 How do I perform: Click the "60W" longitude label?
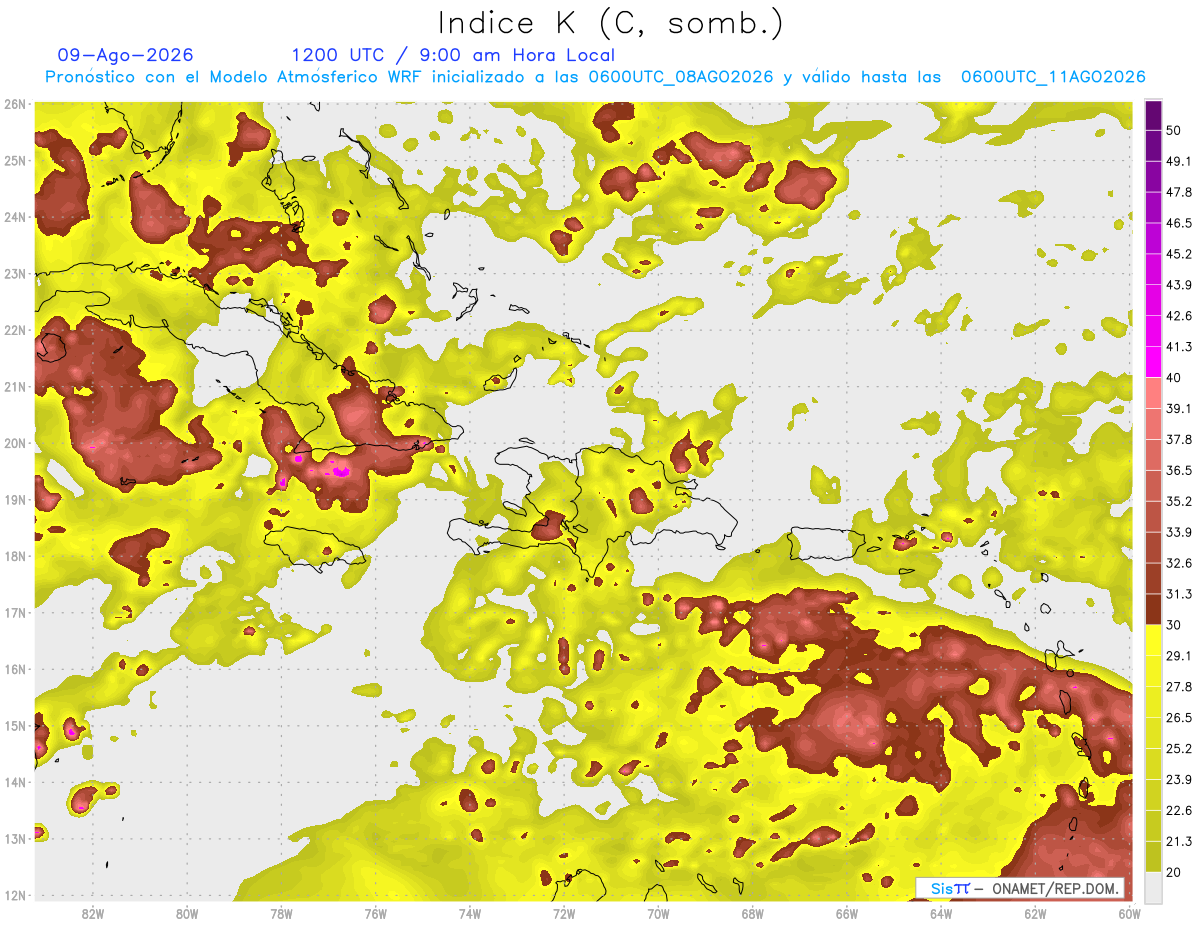(x=1129, y=914)
